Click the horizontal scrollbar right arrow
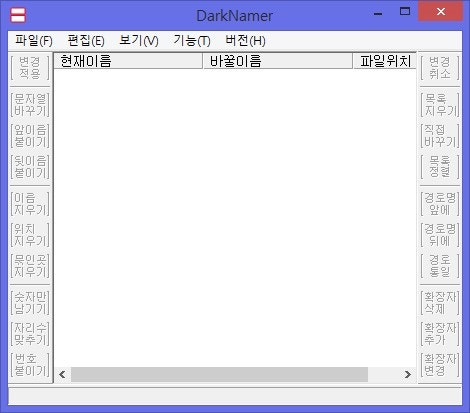Screen dimensions: 470x413 tap(408, 374)
